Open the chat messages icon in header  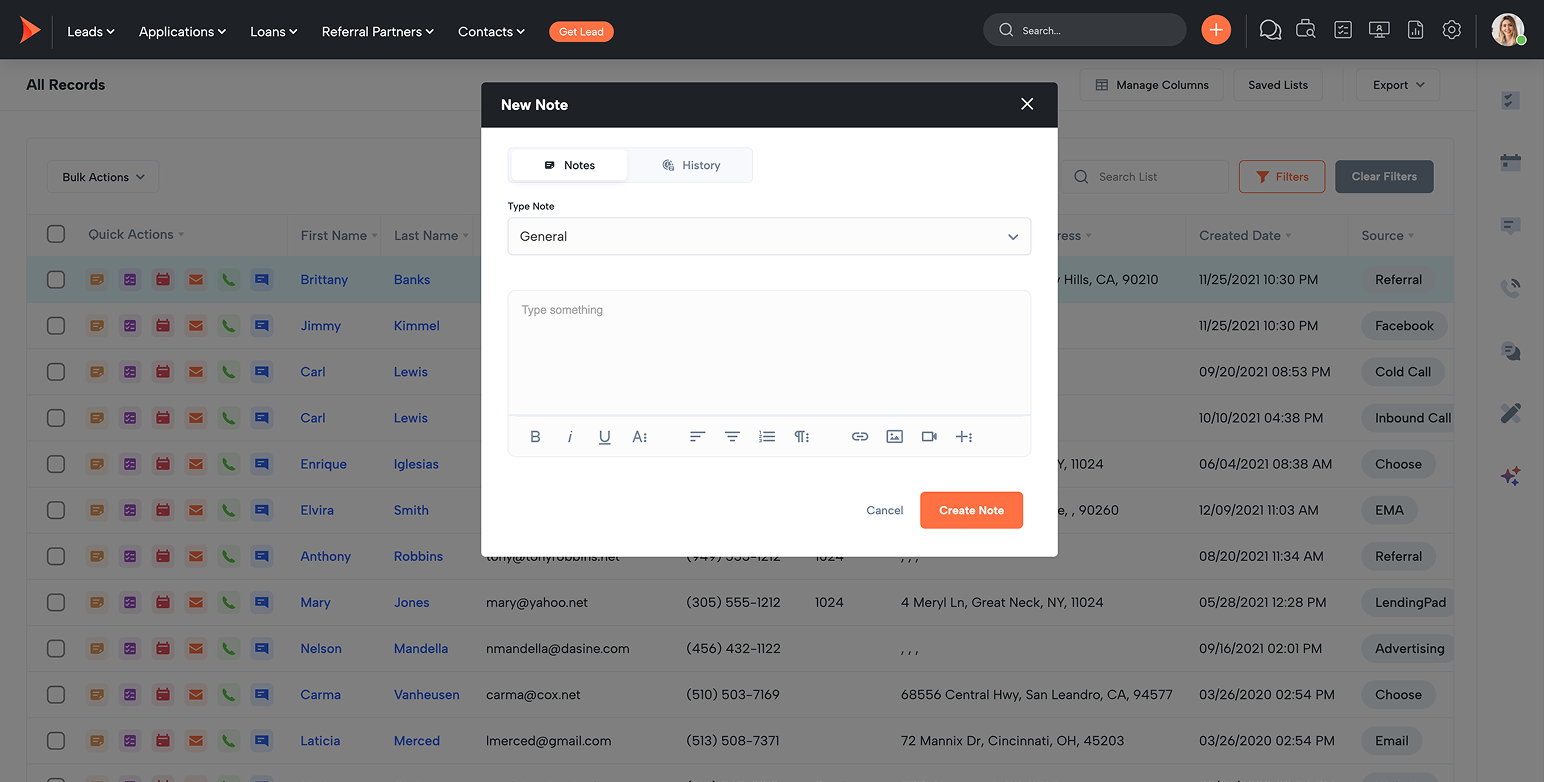click(1270, 30)
